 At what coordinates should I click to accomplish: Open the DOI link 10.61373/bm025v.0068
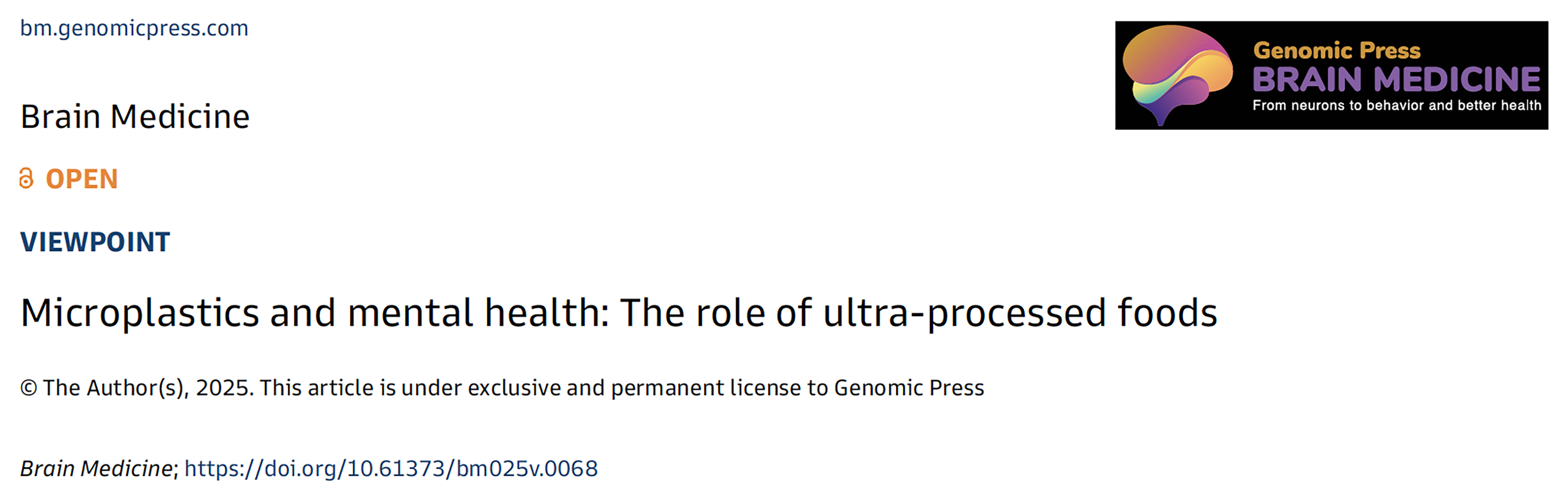tap(391, 468)
